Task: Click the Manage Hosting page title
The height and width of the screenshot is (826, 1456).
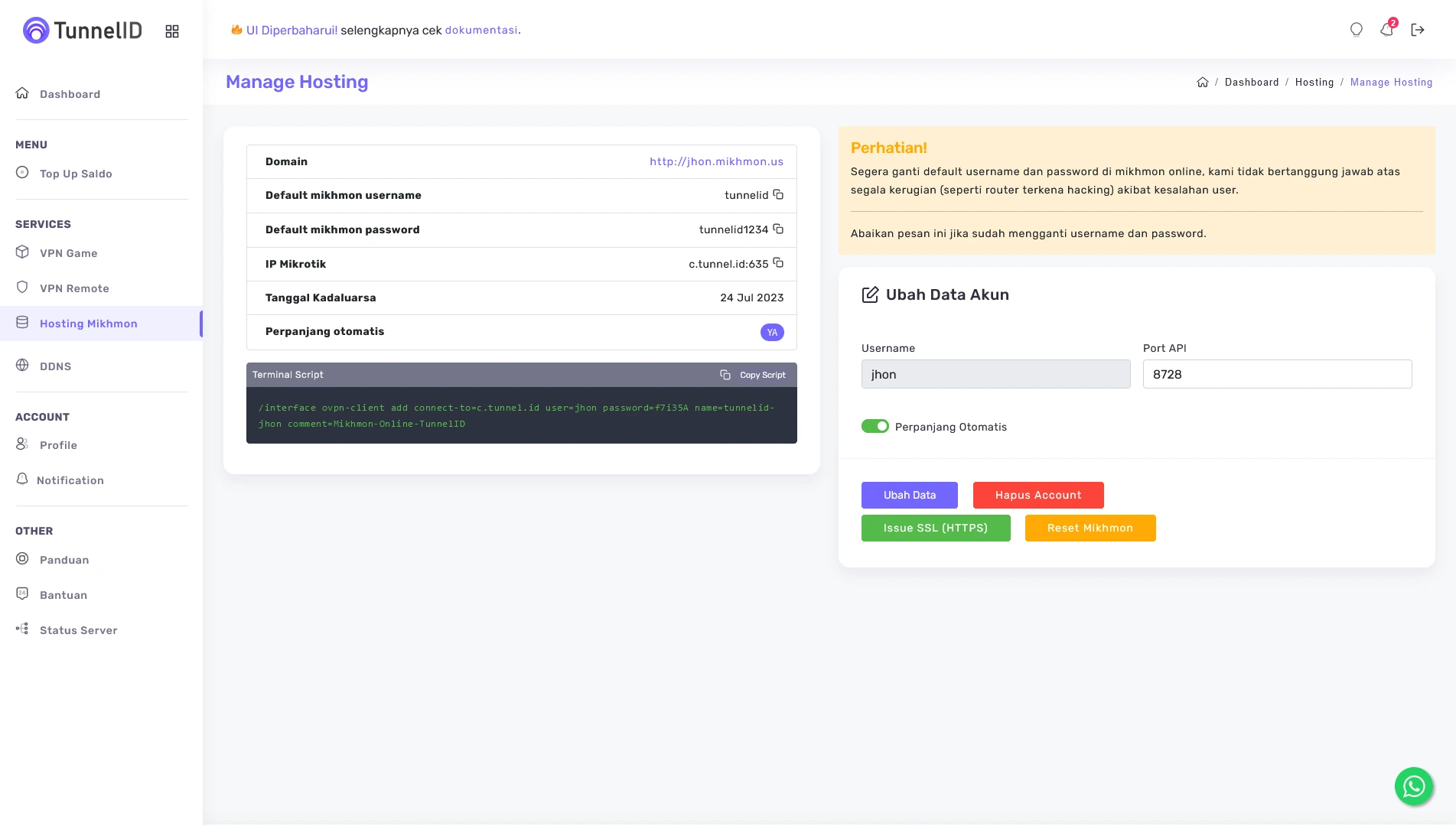Action: pyautogui.click(x=297, y=82)
